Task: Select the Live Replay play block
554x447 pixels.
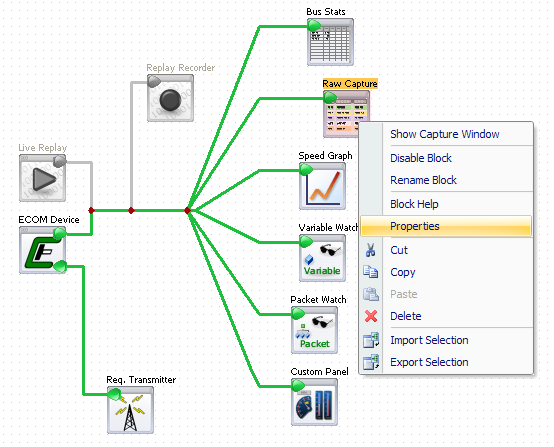Action: [x=42, y=178]
